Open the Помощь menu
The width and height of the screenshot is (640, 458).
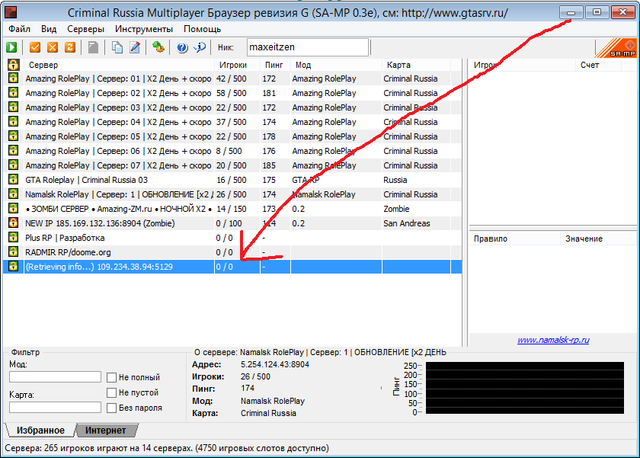point(202,29)
